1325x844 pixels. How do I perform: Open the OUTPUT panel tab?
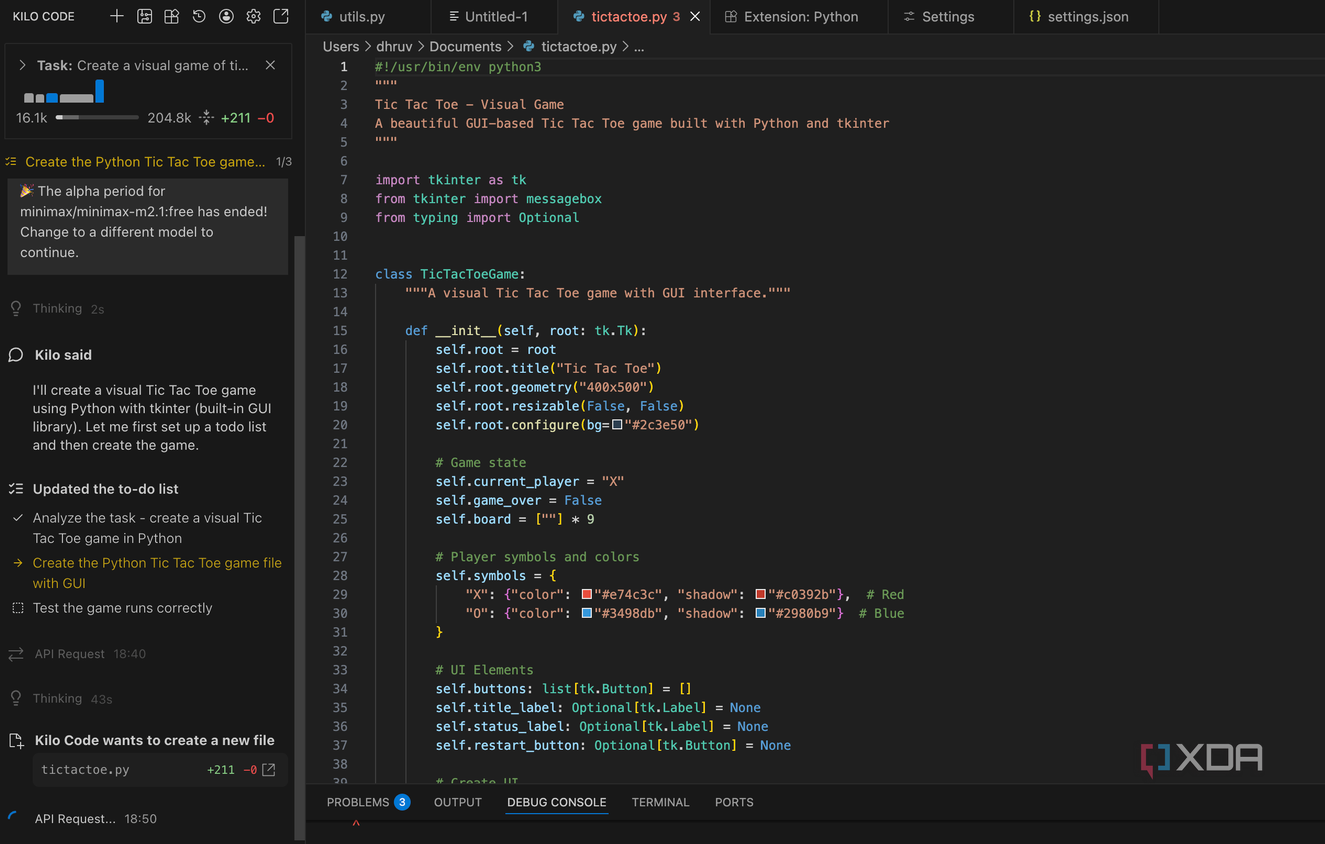click(458, 802)
